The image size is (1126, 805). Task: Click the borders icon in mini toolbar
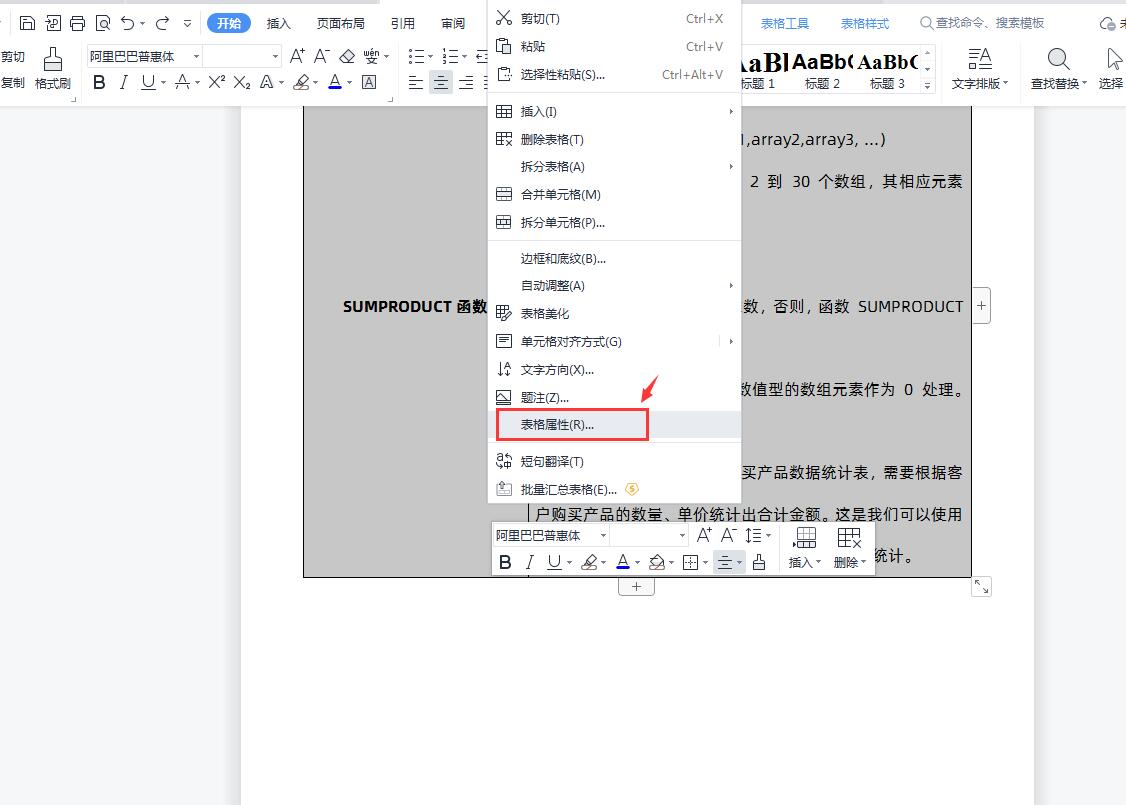pyautogui.click(x=690, y=562)
